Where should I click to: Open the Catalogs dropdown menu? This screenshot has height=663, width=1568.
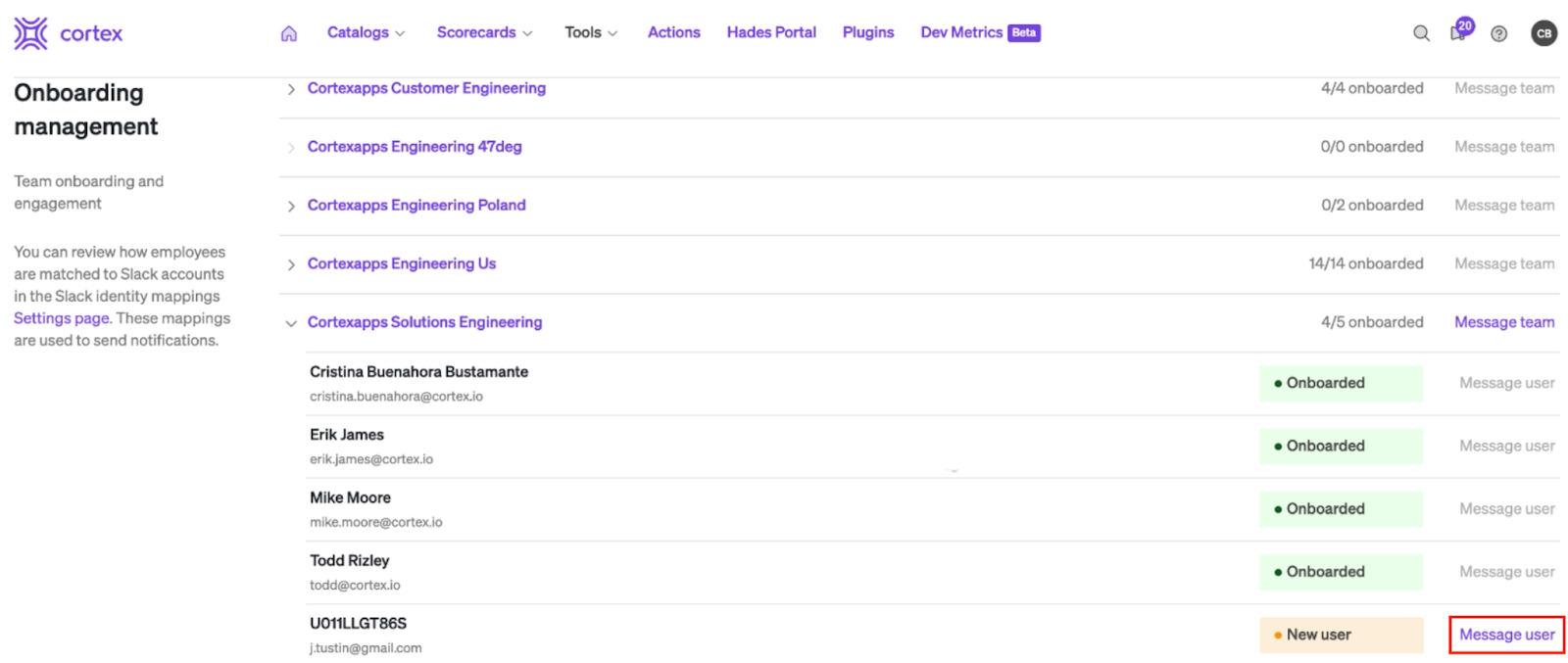click(x=366, y=32)
